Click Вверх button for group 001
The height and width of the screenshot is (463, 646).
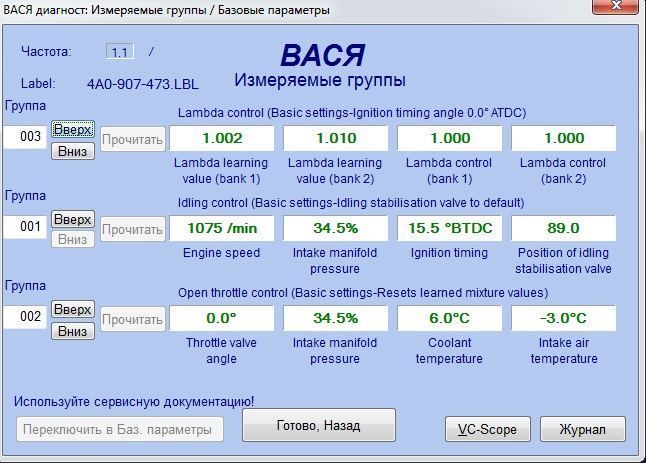73,219
